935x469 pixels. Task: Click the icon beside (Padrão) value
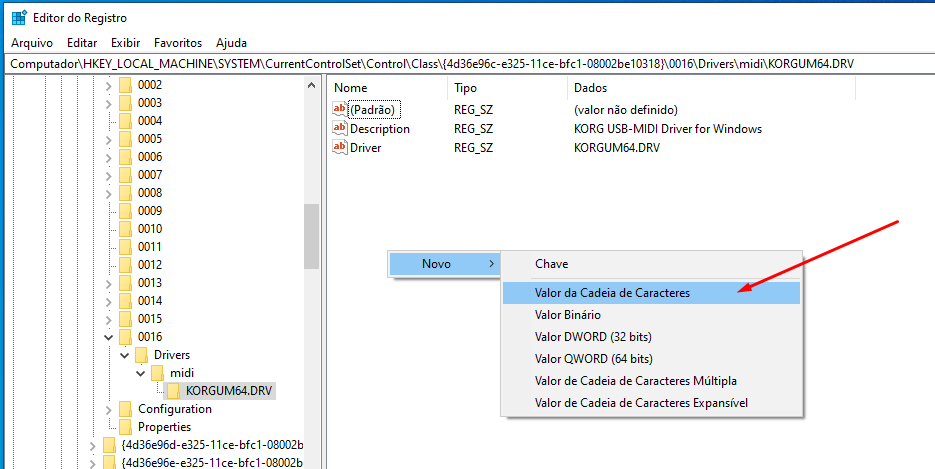click(340, 110)
